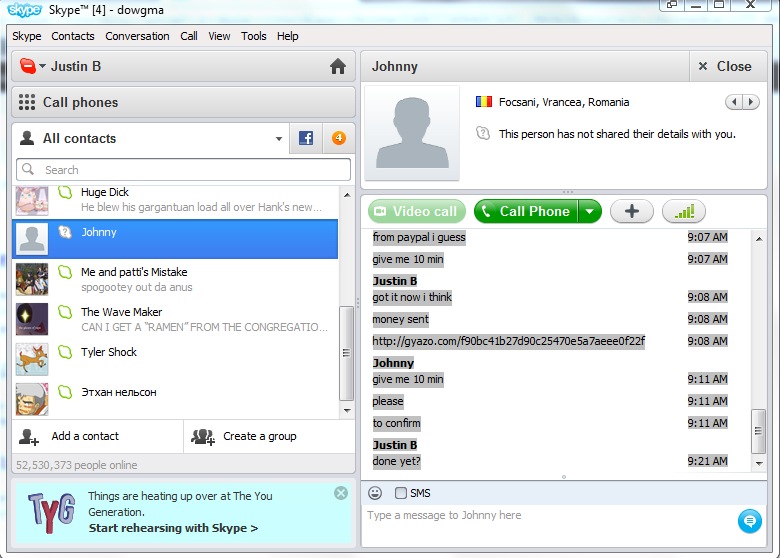The image size is (780, 558).
Task: Click Johnny's large profile picture
Action: point(412,133)
